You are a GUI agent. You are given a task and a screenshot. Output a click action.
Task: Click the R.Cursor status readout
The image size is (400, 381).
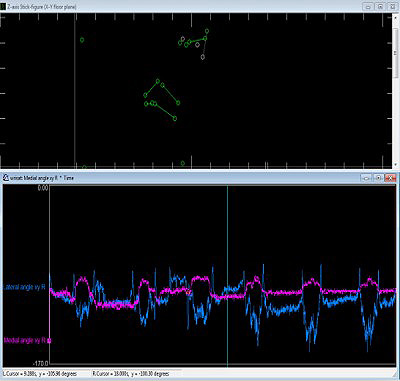coord(131,374)
